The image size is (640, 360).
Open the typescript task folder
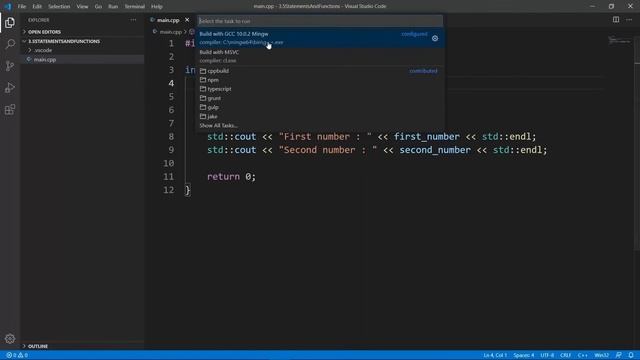pyautogui.click(x=320, y=89)
